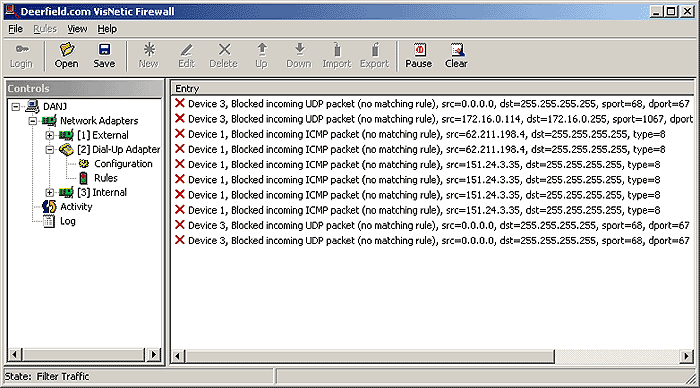
Task: Open the Help menu
Action: (x=107, y=29)
